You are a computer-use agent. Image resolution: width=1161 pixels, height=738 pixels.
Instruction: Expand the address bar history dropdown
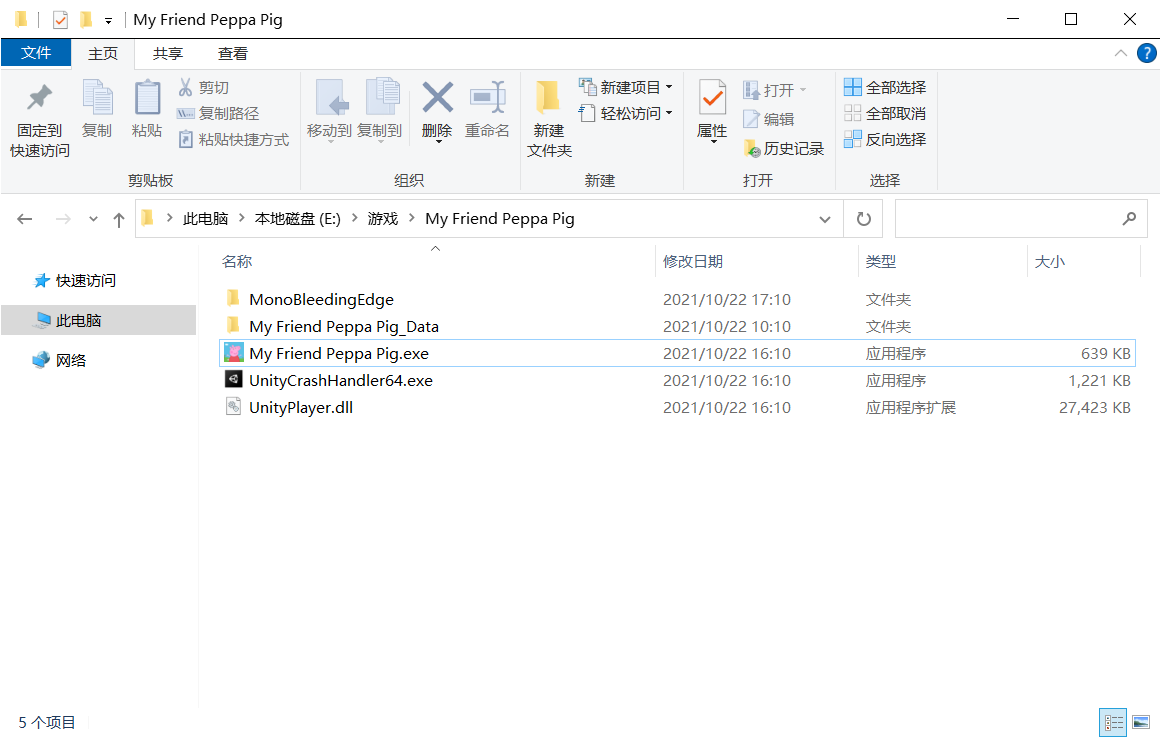click(825, 219)
